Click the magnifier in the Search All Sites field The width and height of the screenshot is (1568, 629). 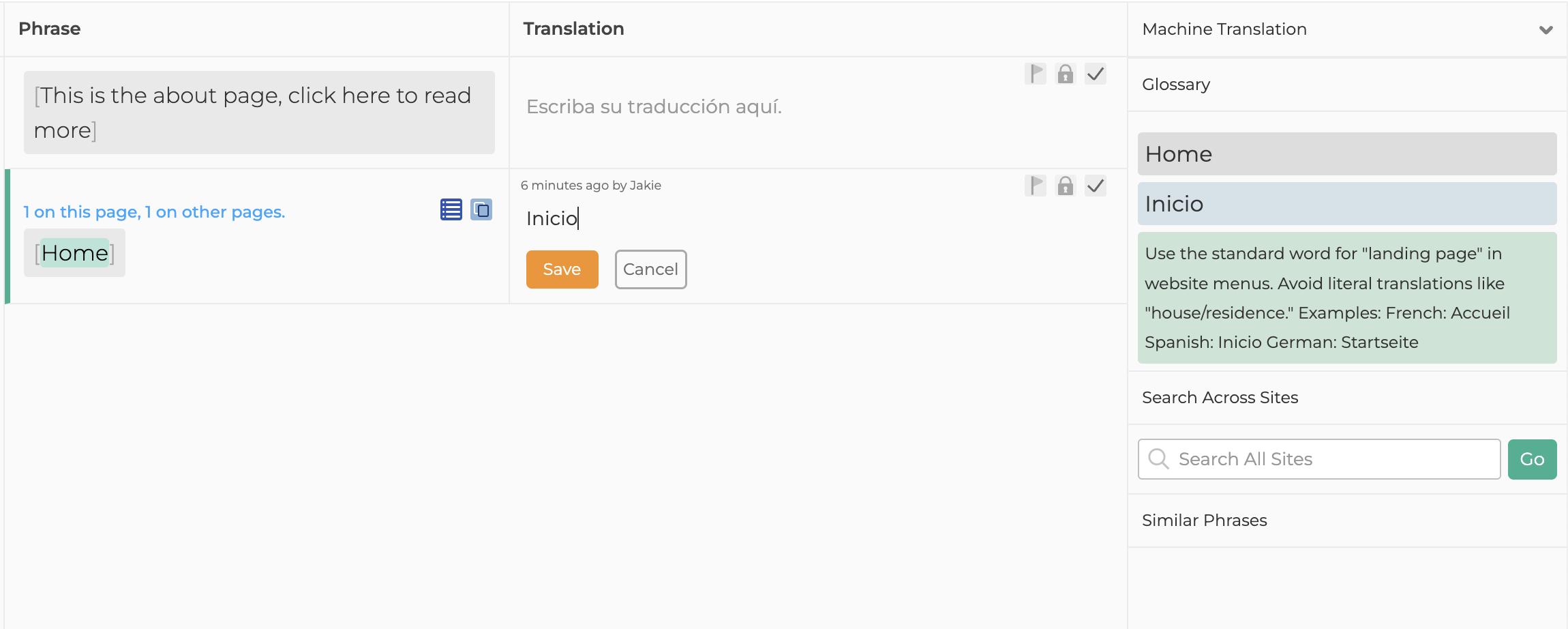[1158, 458]
